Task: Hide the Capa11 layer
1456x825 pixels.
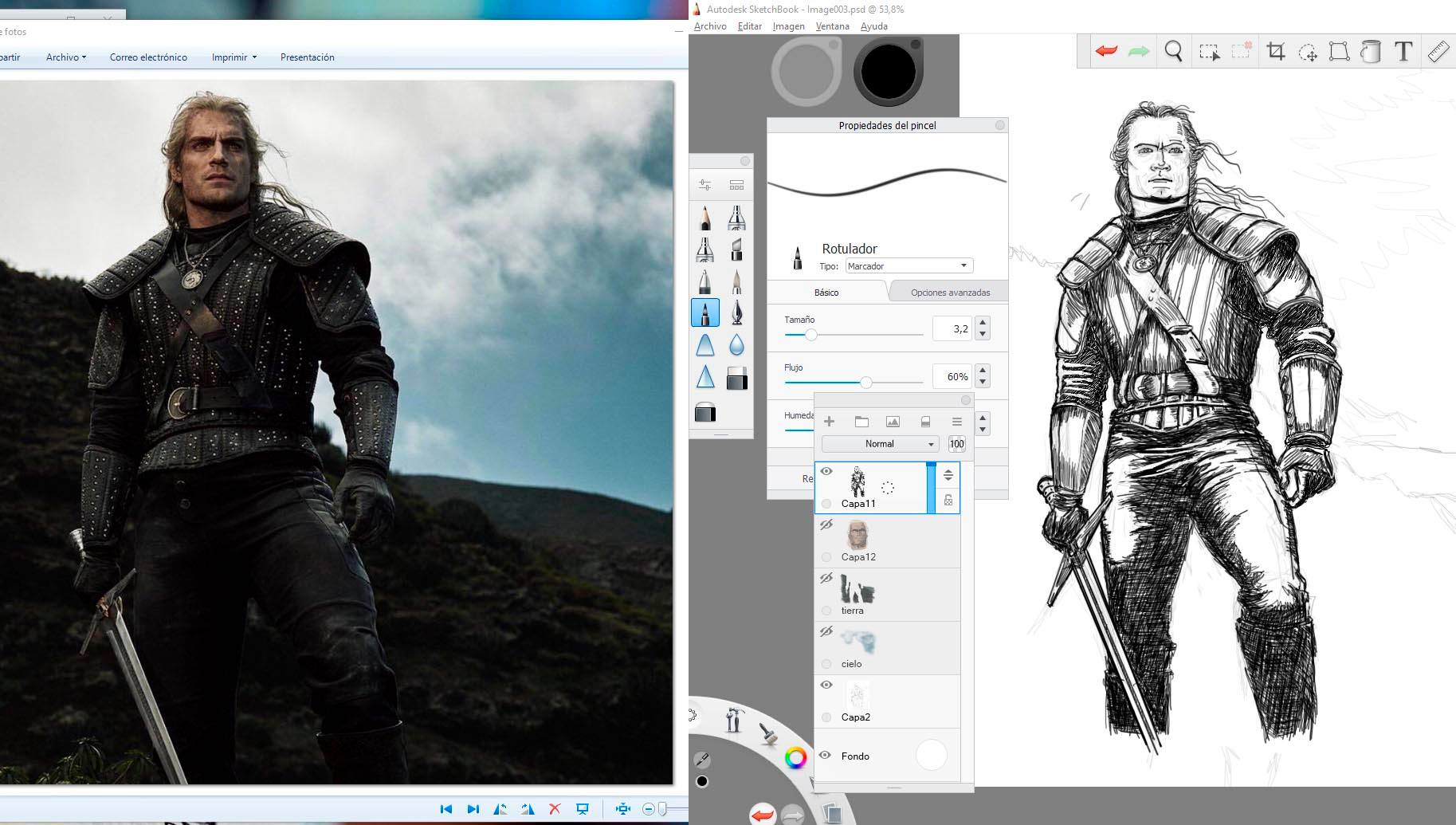Action: click(826, 471)
